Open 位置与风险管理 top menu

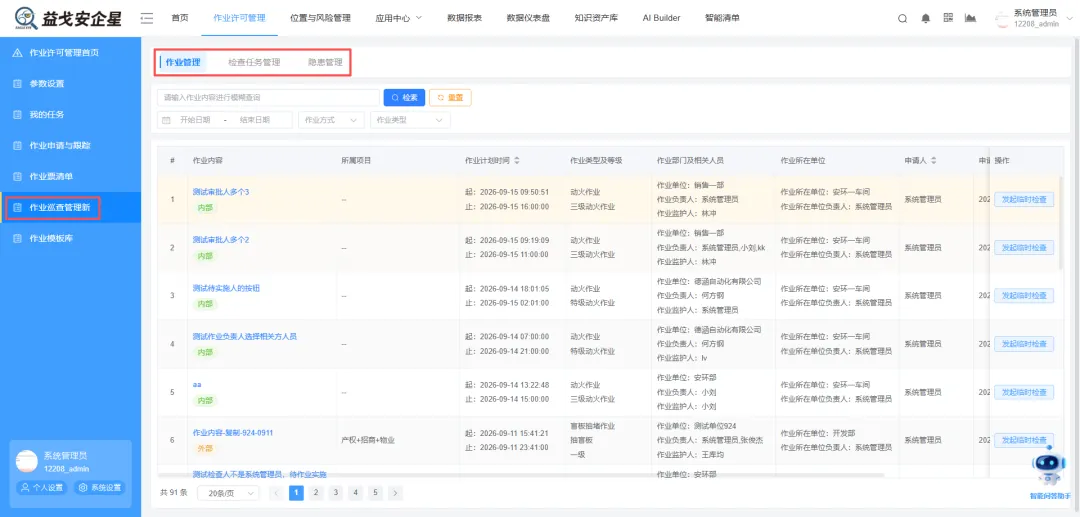pos(320,18)
